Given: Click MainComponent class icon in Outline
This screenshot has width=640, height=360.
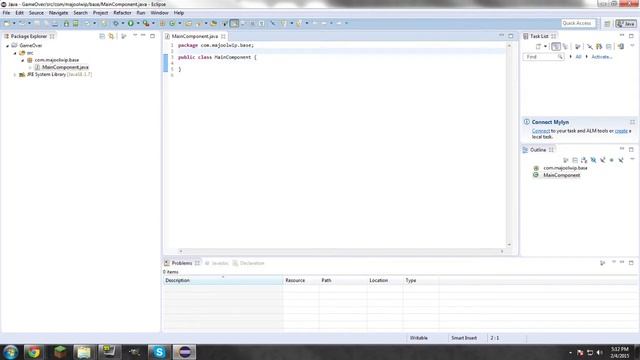Looking at the screenshot, I should pos(536,175).
